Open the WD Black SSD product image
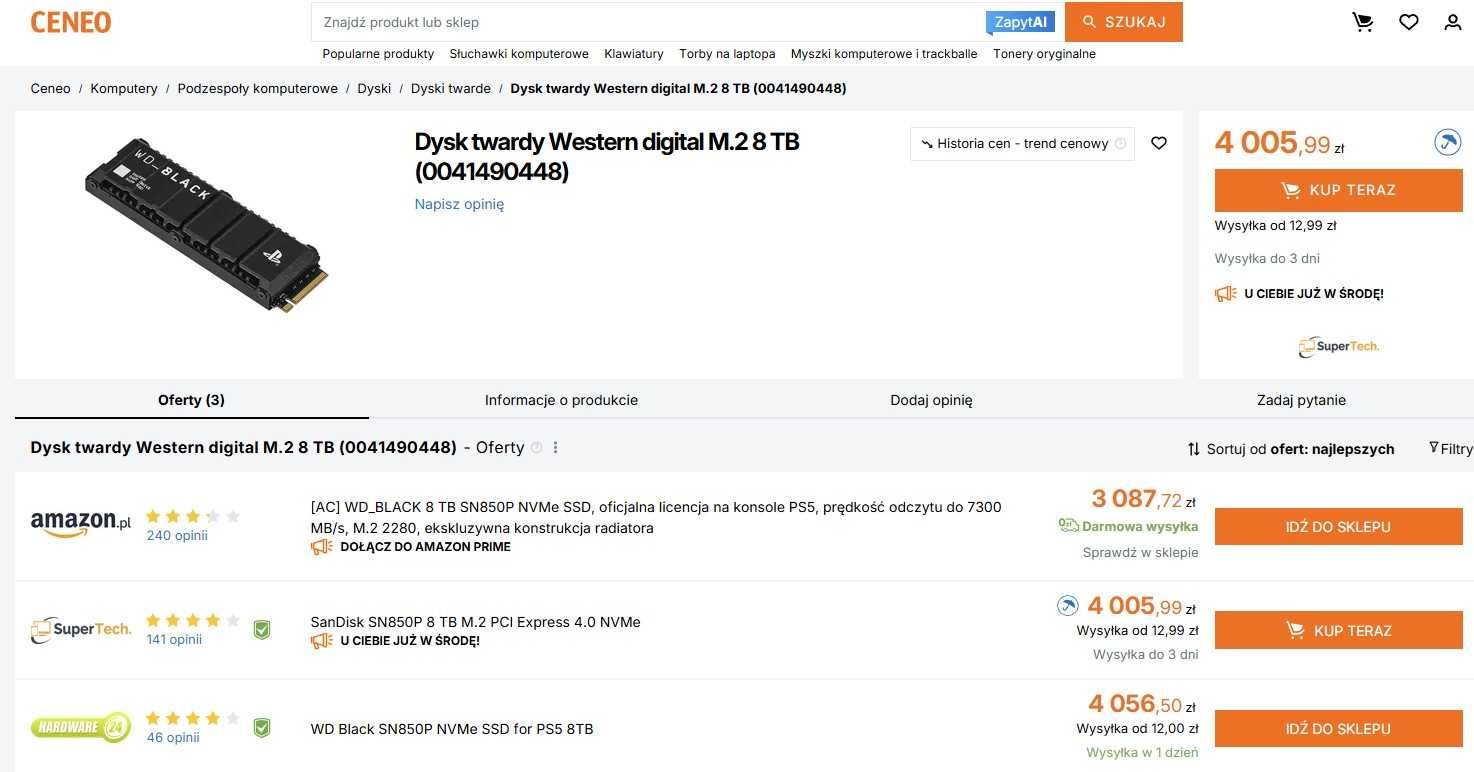 207,225
